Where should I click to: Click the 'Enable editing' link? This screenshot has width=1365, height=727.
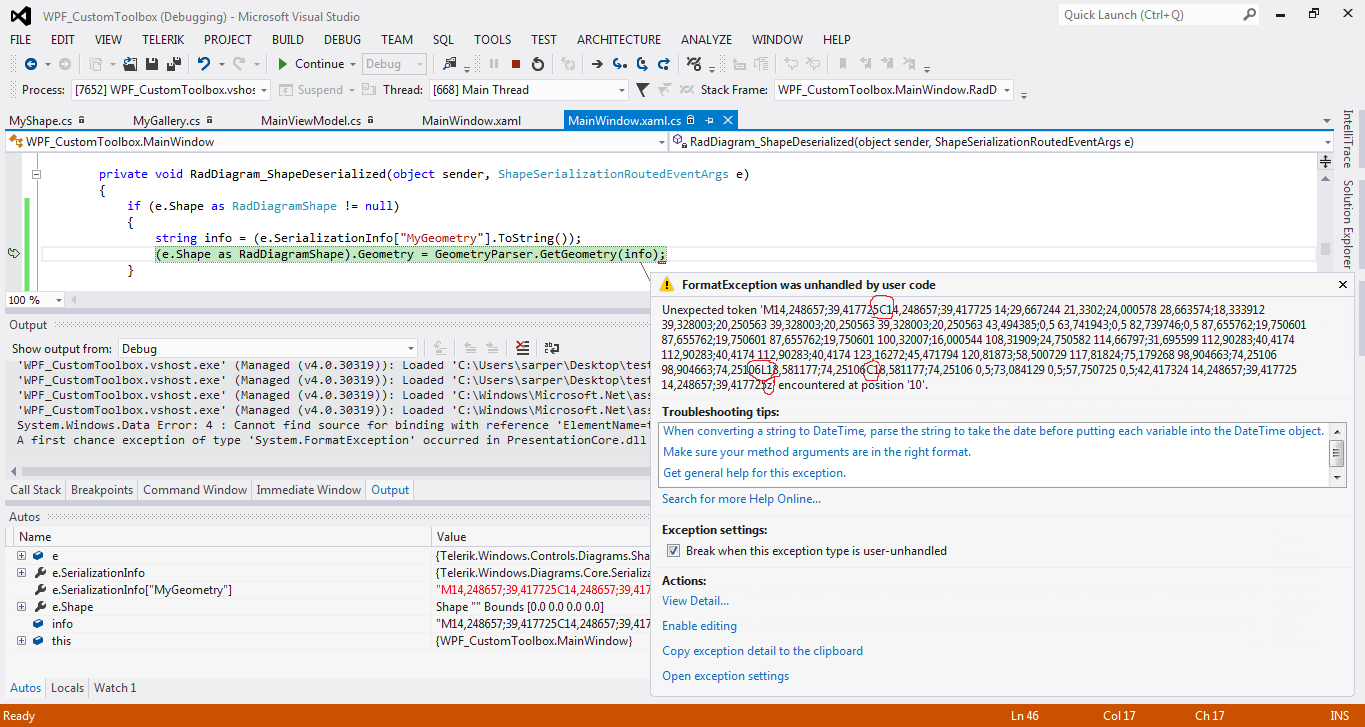click(x=699, y=626)
